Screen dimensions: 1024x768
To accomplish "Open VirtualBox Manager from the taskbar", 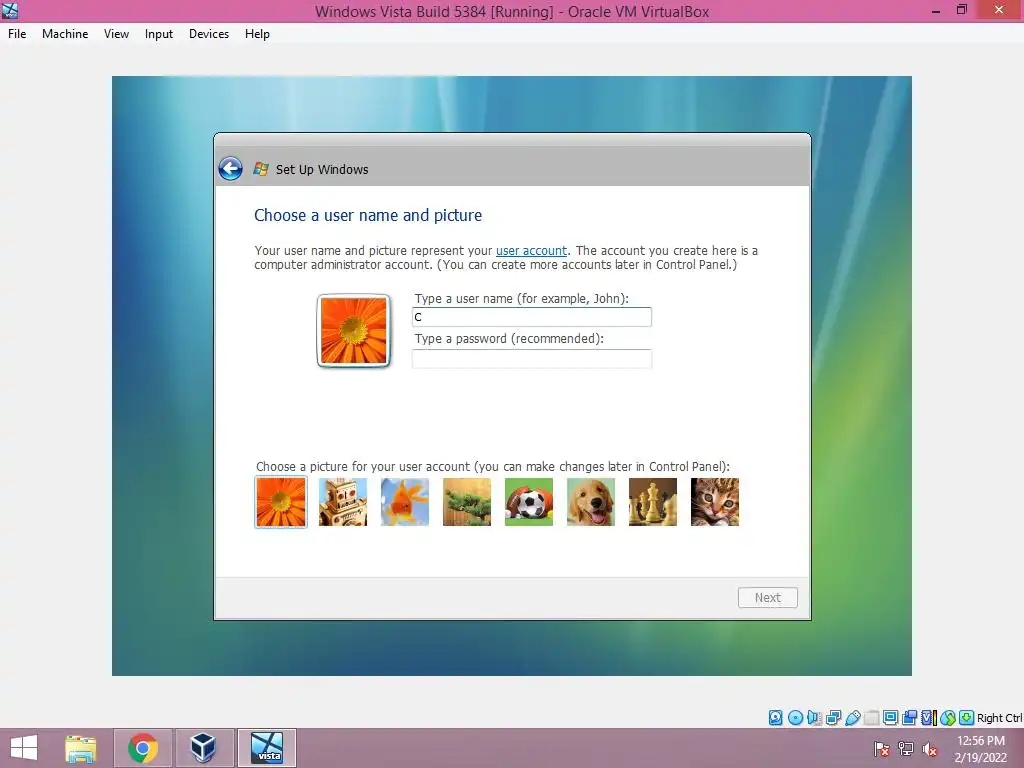I will [x=203, y=748].
